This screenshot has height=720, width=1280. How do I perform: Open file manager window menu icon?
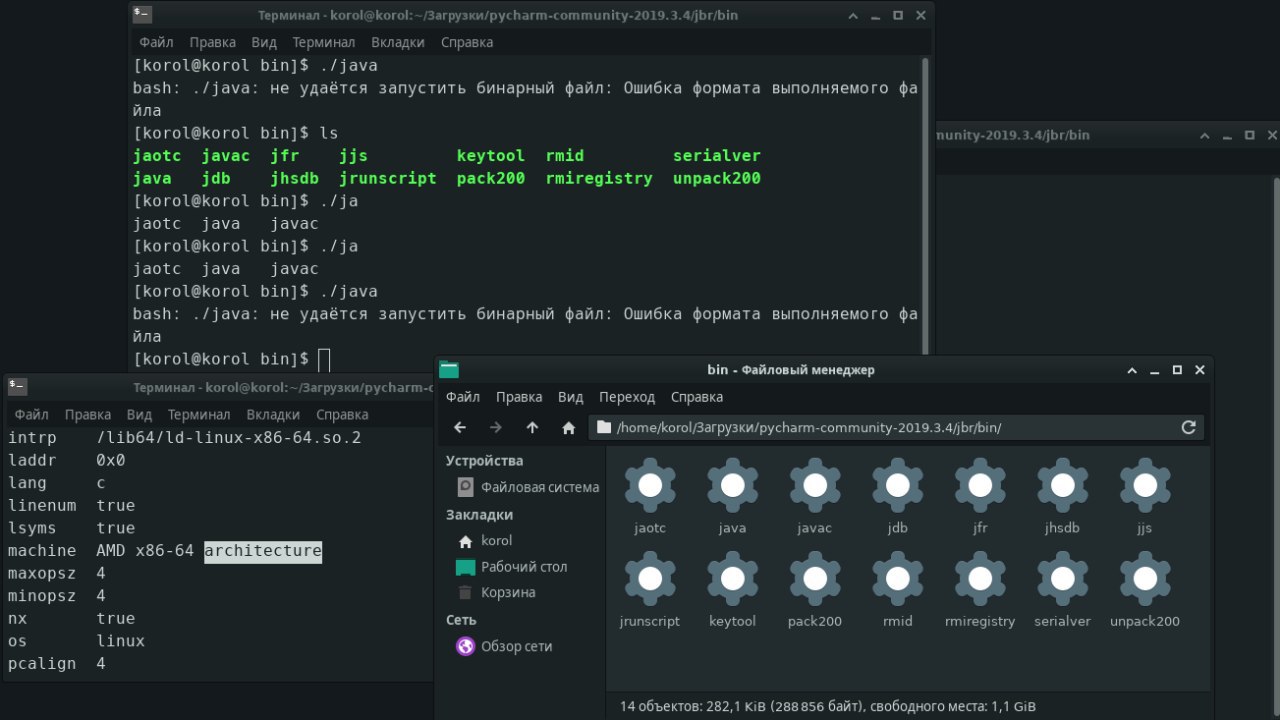pyautogui.click(x=449, y=370)
